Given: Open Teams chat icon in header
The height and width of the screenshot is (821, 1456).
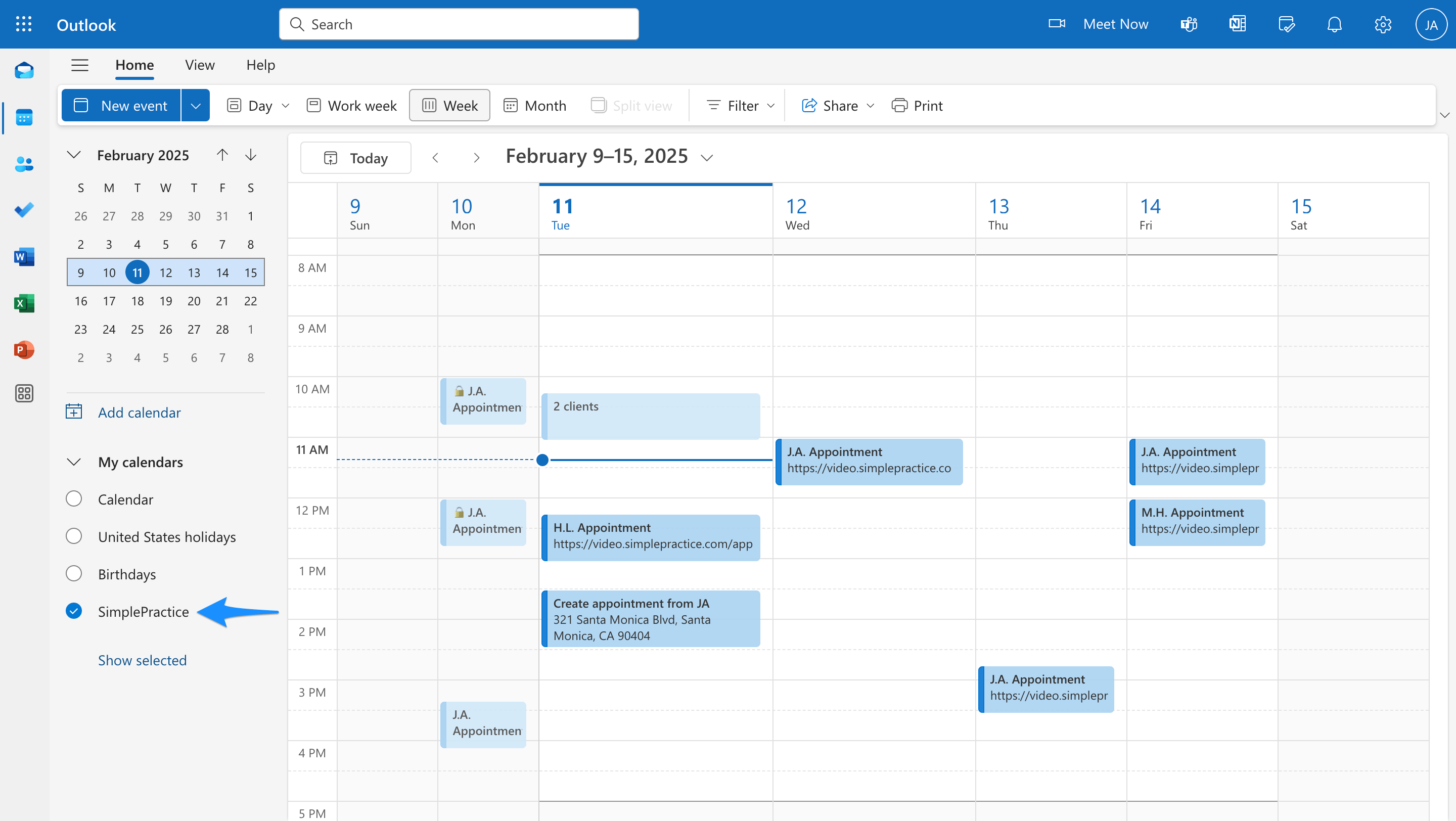Looking at the screenshot, I should 1189,24.
